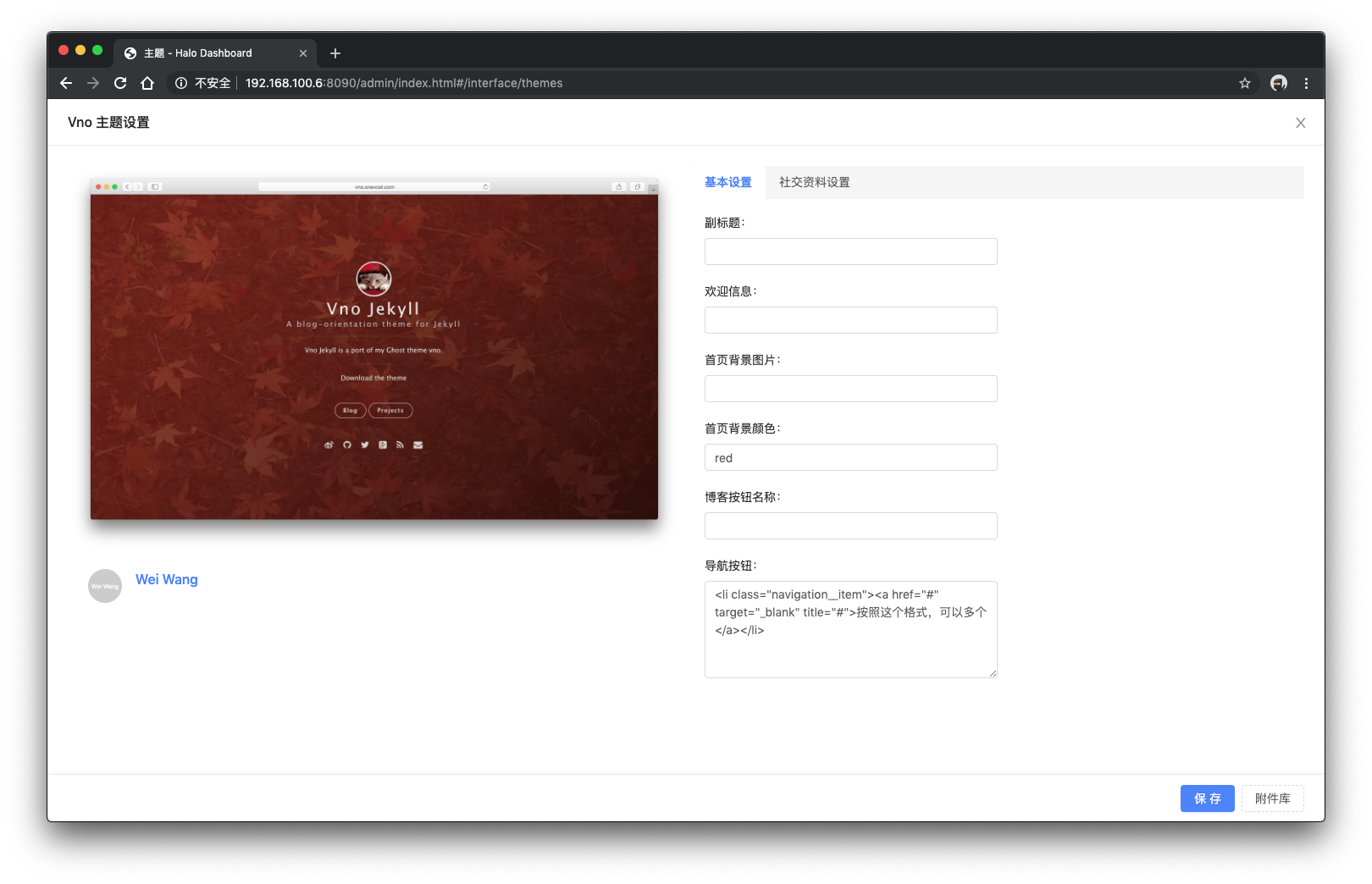The width and height of the screenshot is (1372, 884).
Task: Close the Vno theme settings drawer
Action: coord(1301,123)
